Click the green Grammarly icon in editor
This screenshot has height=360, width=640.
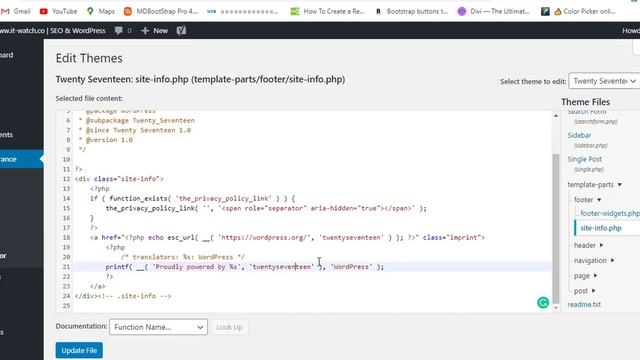(543, 302)
